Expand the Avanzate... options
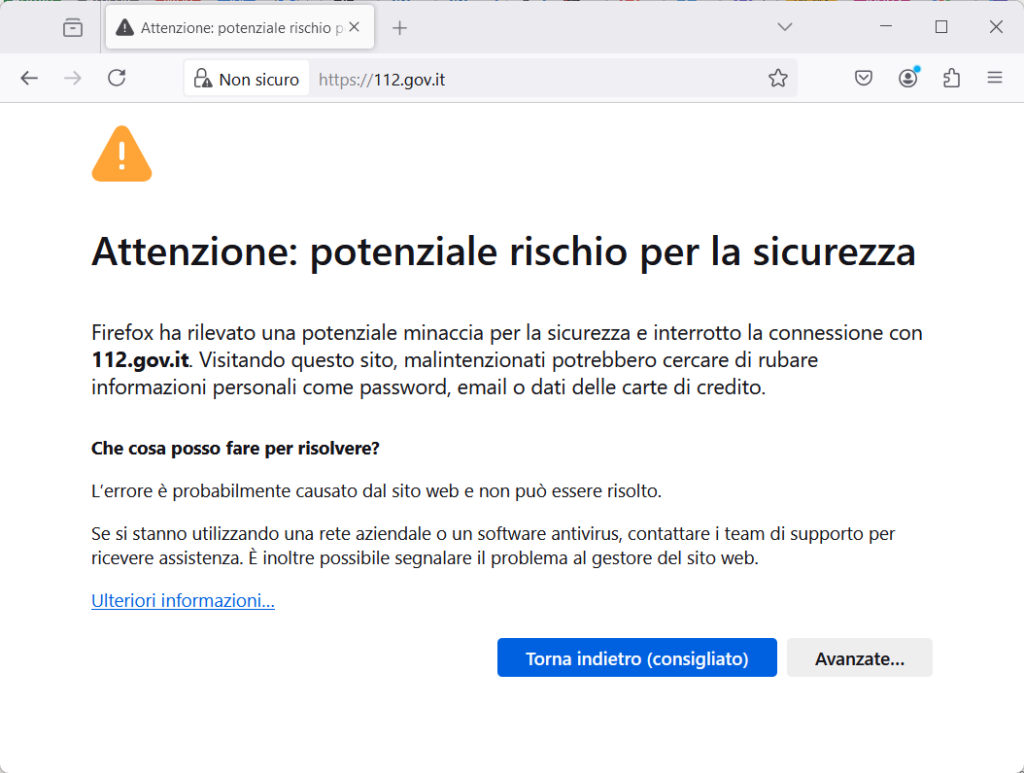The image size is (1024, 773). 859,658
